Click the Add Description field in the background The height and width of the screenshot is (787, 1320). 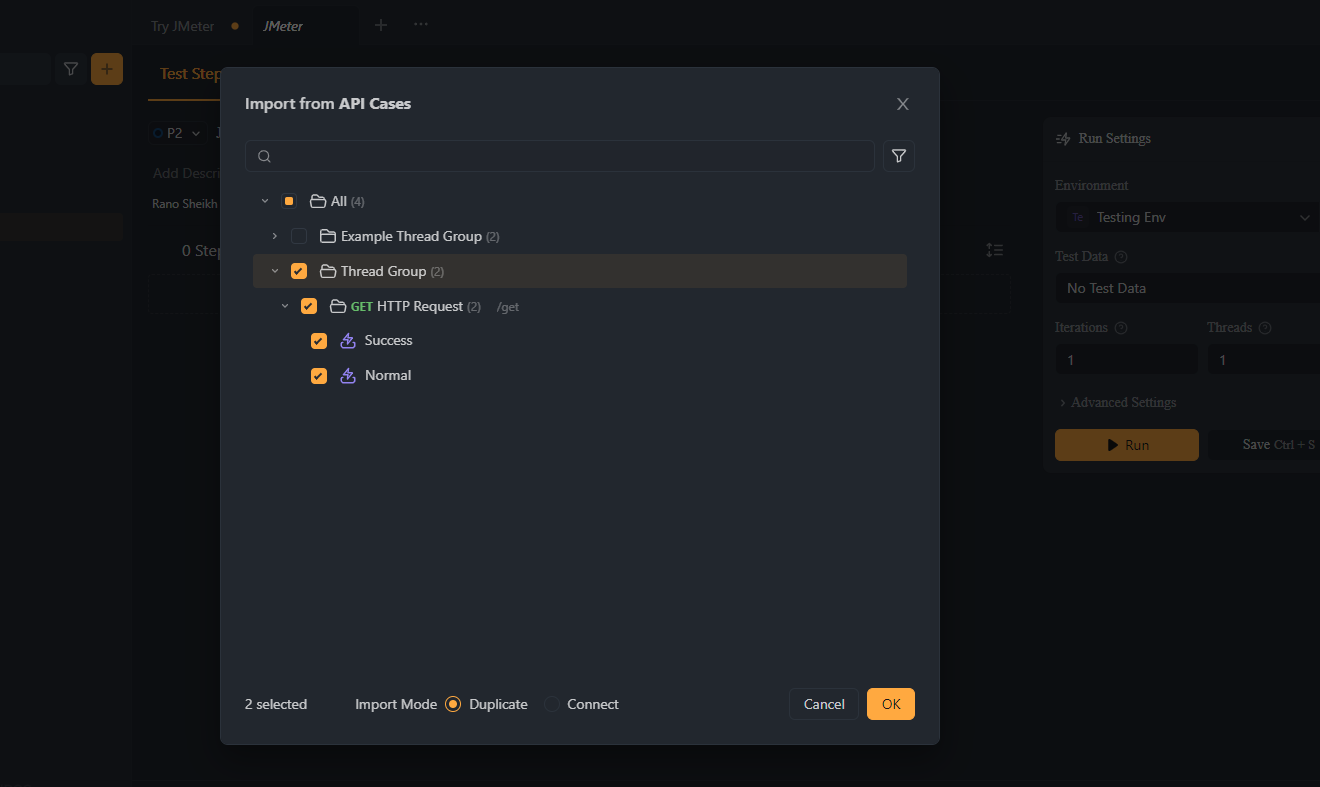click(x=187, y=173)
